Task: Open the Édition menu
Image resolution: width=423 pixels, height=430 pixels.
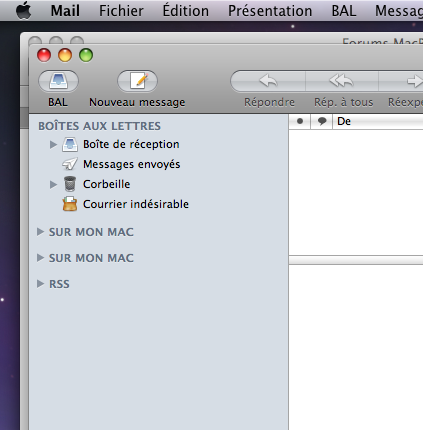Action: [186, 11]
